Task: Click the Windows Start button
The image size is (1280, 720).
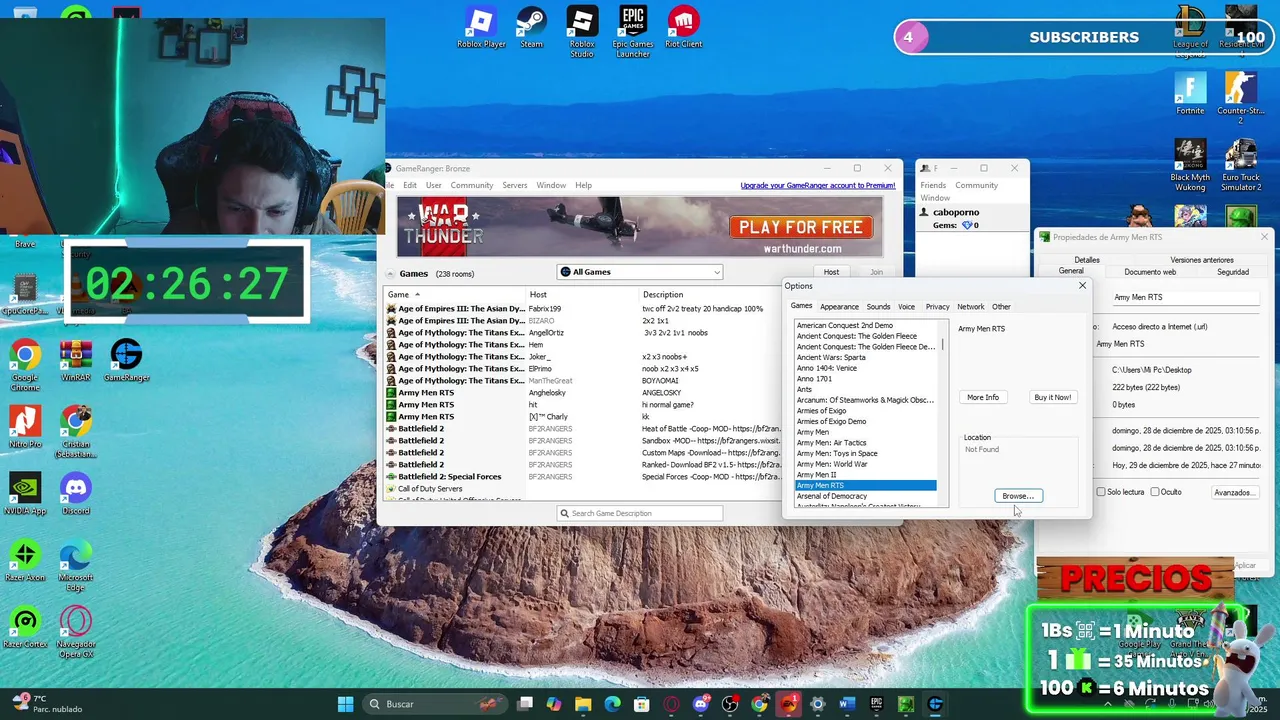Action: (x=345, y=704)
